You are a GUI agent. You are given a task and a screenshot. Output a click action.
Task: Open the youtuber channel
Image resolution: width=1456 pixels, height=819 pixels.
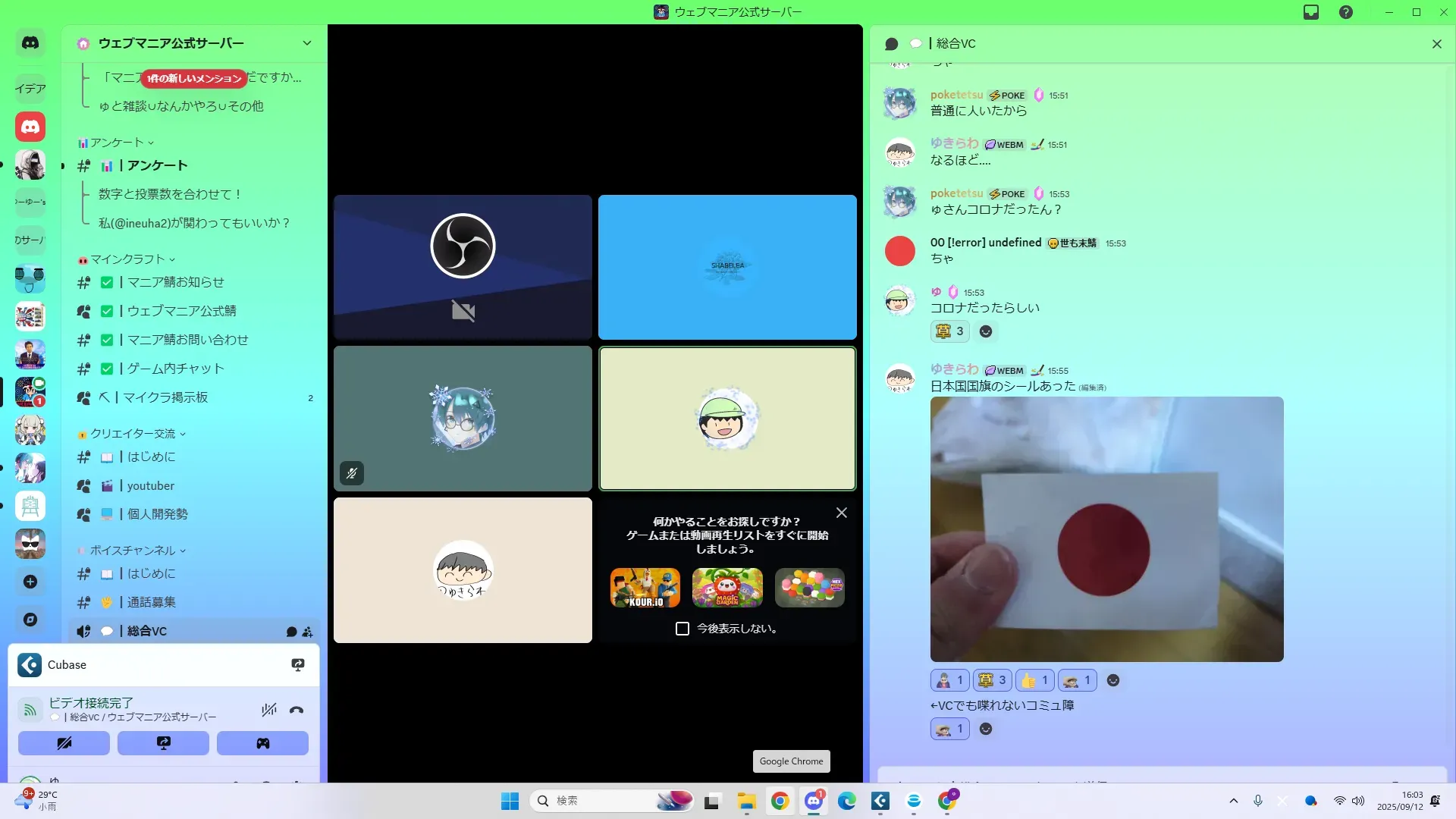[x=150, y=485]
